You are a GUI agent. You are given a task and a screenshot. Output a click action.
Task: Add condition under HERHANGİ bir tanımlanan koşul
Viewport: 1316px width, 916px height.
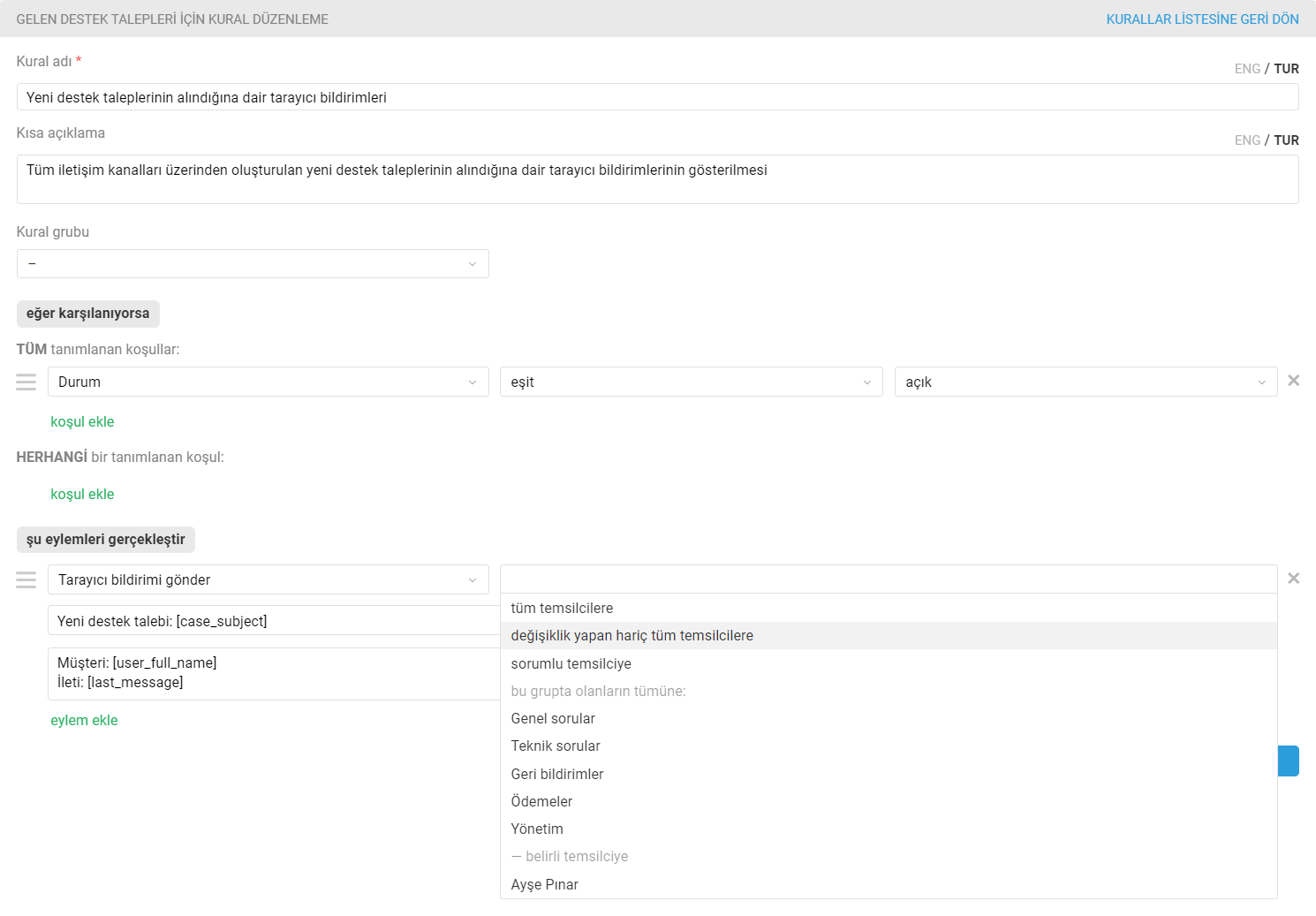tap(82, 494)
